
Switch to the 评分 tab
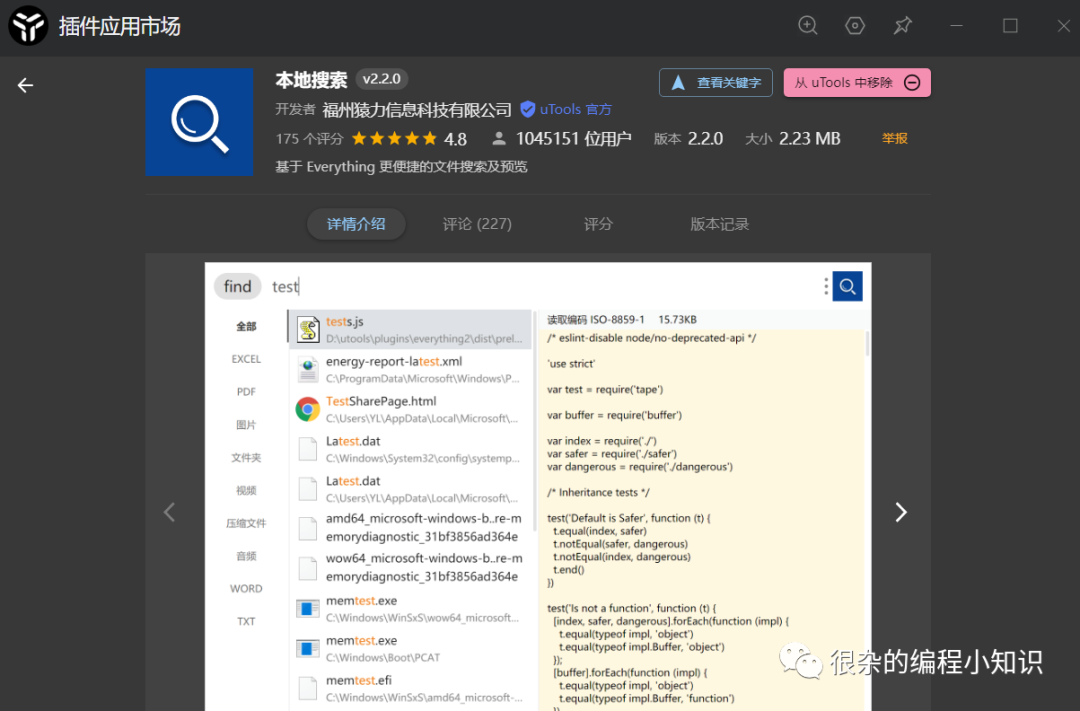click(x=598, y=224)
